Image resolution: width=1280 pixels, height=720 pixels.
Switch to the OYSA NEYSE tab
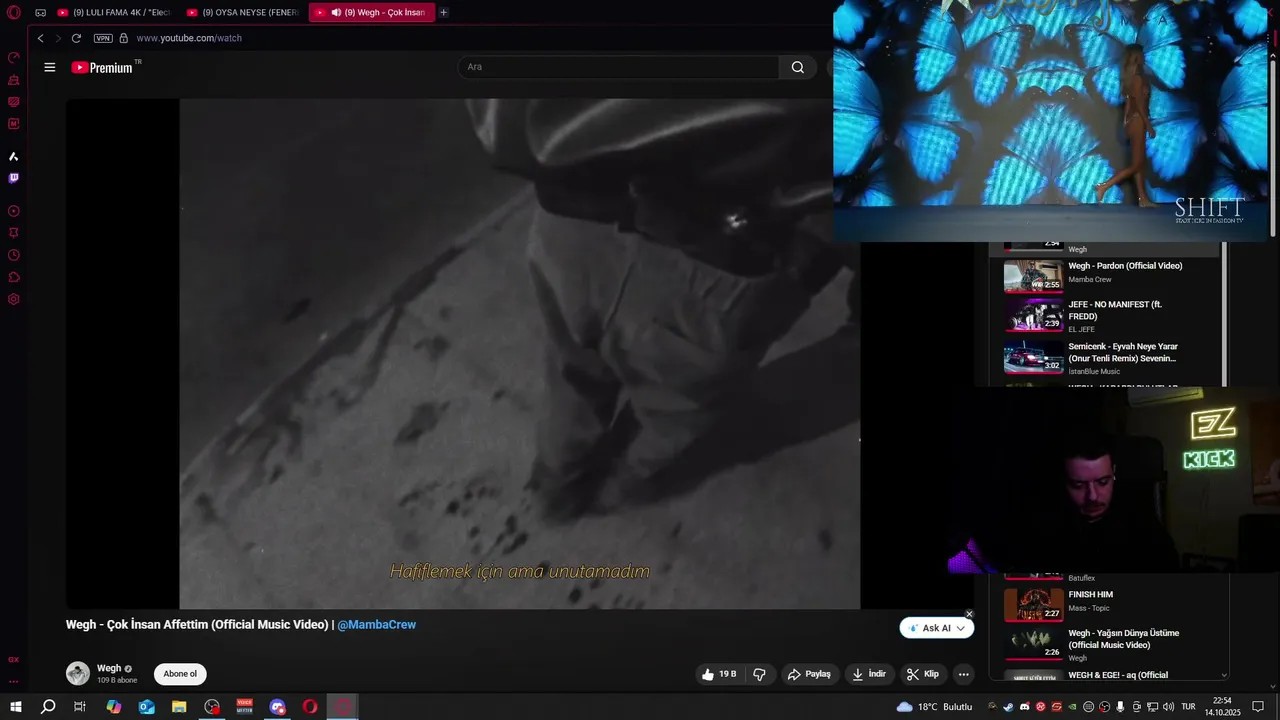click(243, 13)
